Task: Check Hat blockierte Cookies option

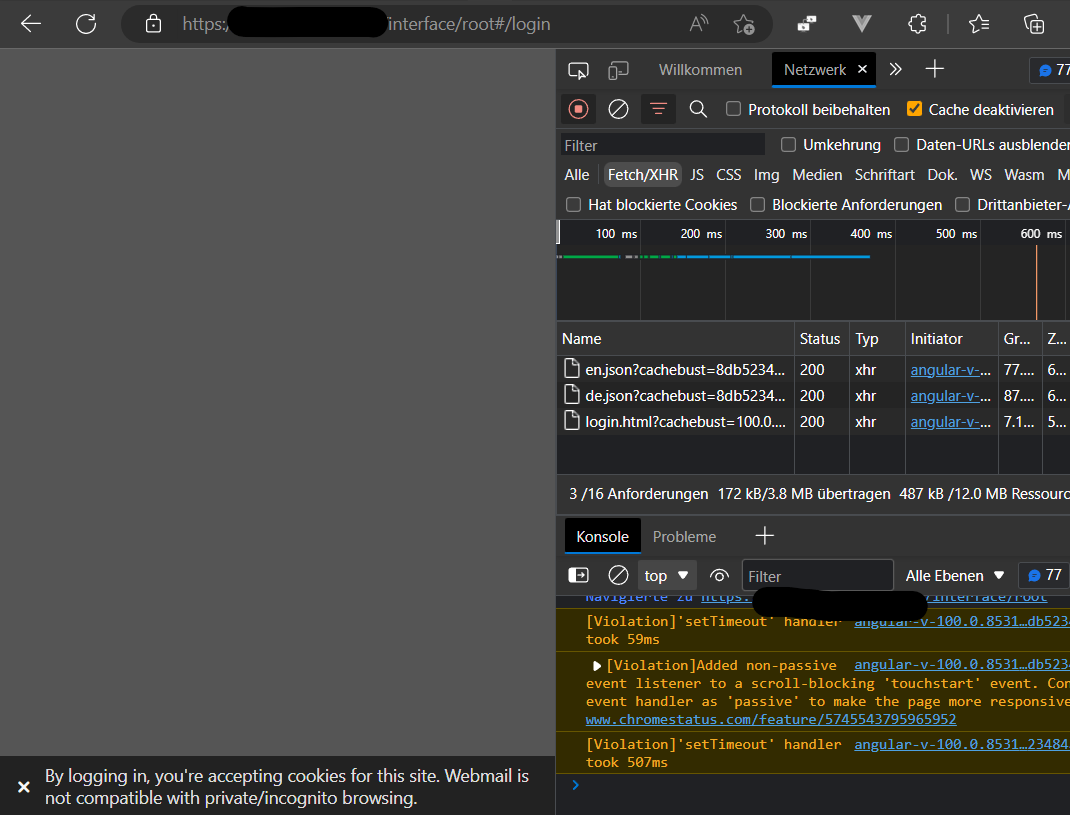Action: [574, 204]
